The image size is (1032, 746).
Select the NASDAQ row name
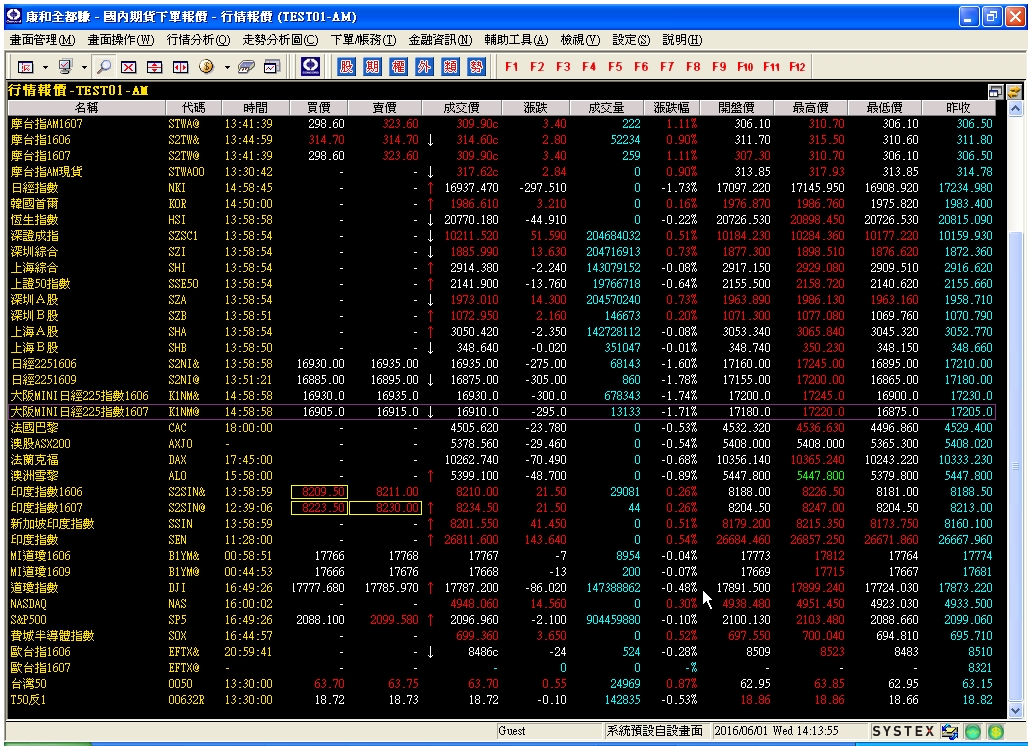tap(28, 604)
